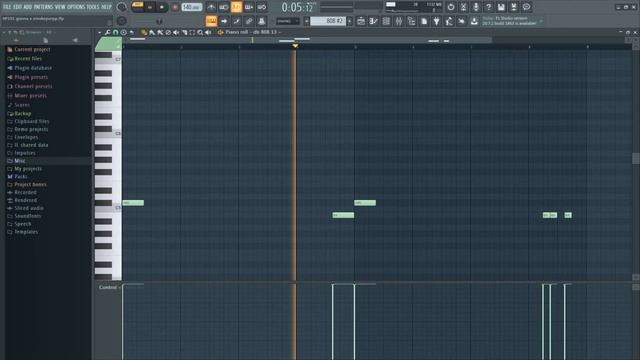
Task: Select the Slice tool in piano roll
Action: (184, 32)
